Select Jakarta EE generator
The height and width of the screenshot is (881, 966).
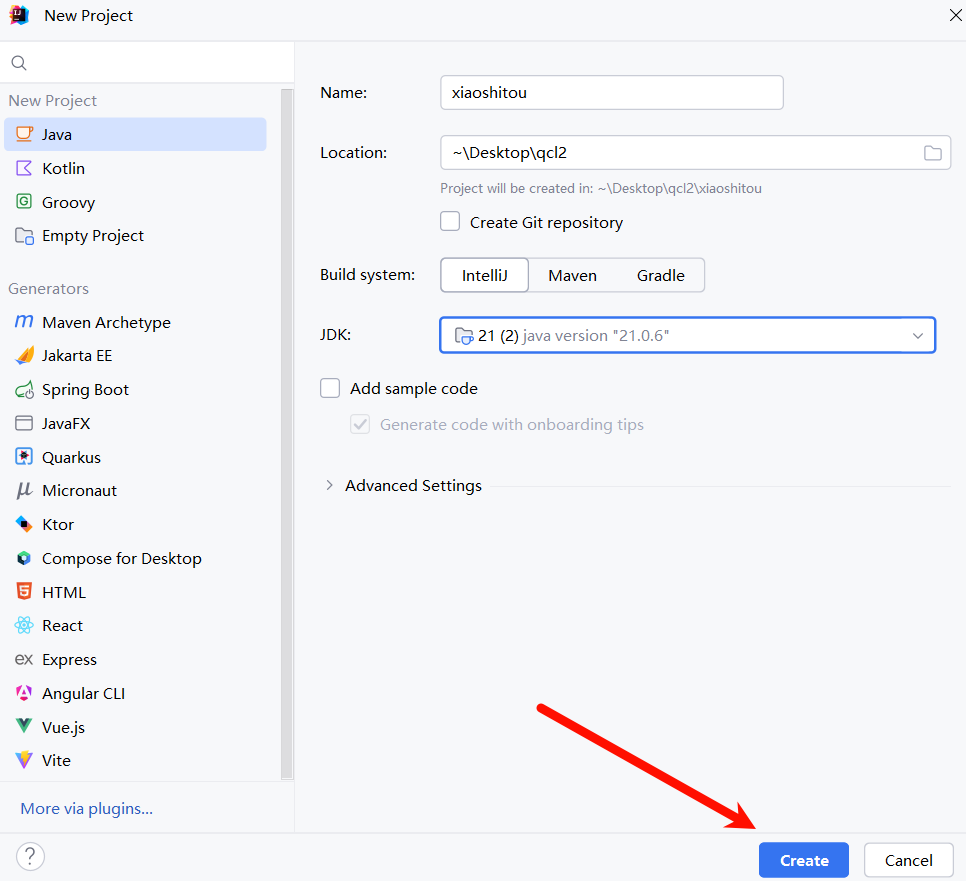pos(135,355)
